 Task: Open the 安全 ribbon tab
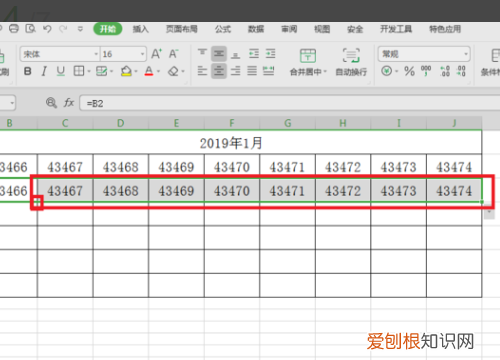coord(355,29)
